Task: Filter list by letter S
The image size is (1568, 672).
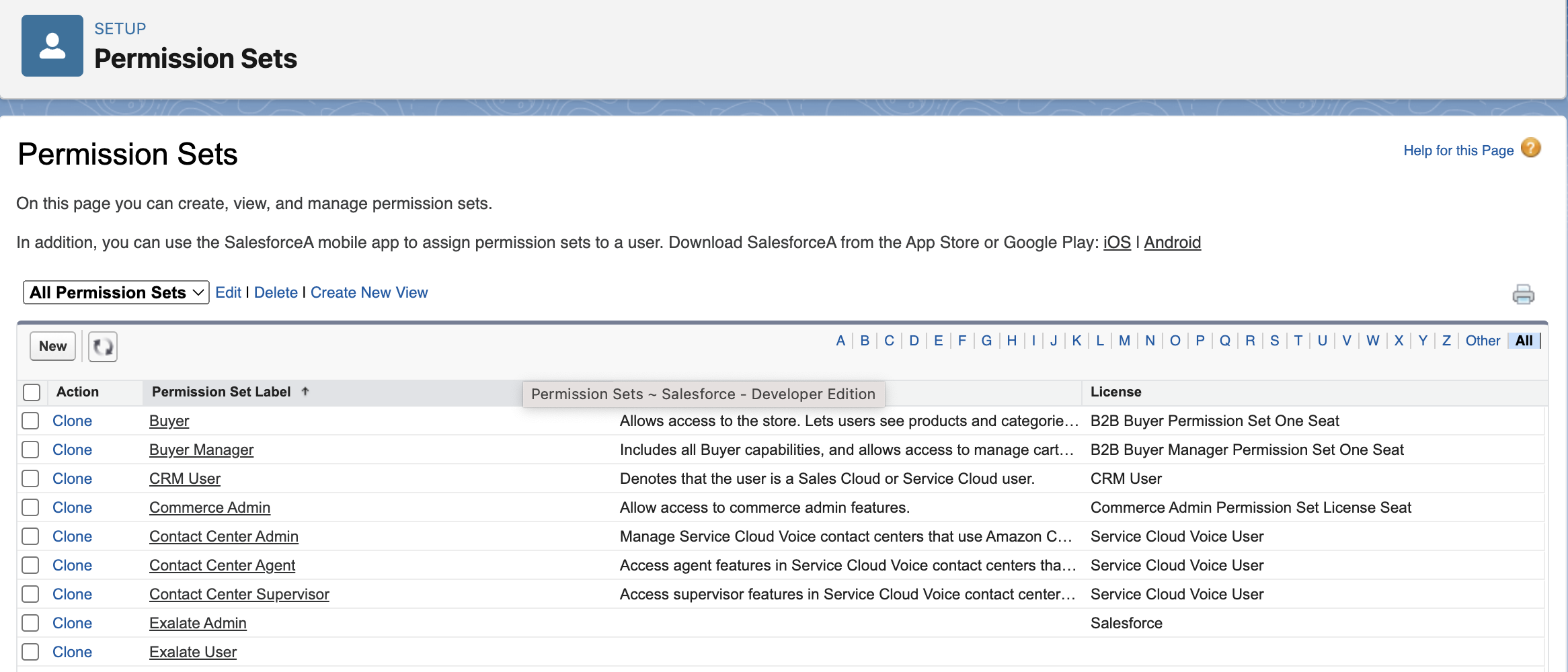Action: point(1275,341)
